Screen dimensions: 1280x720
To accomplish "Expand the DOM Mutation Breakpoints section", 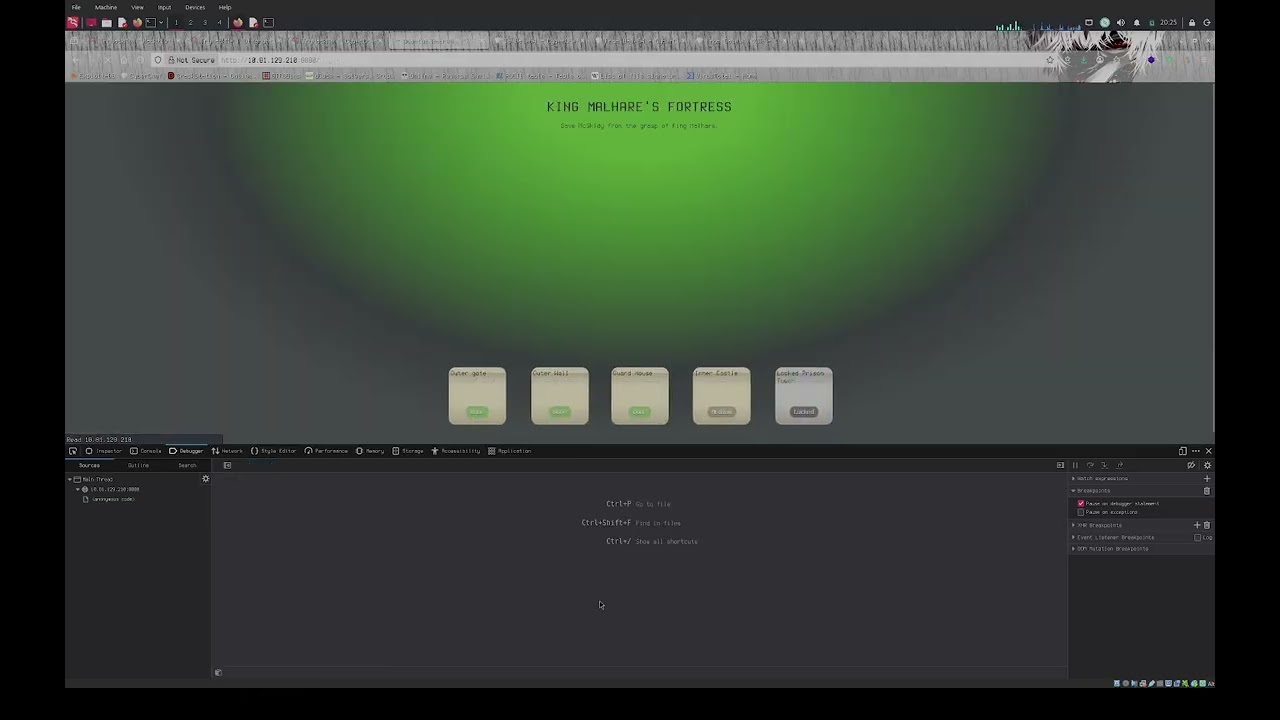I will click(1073, 549).
